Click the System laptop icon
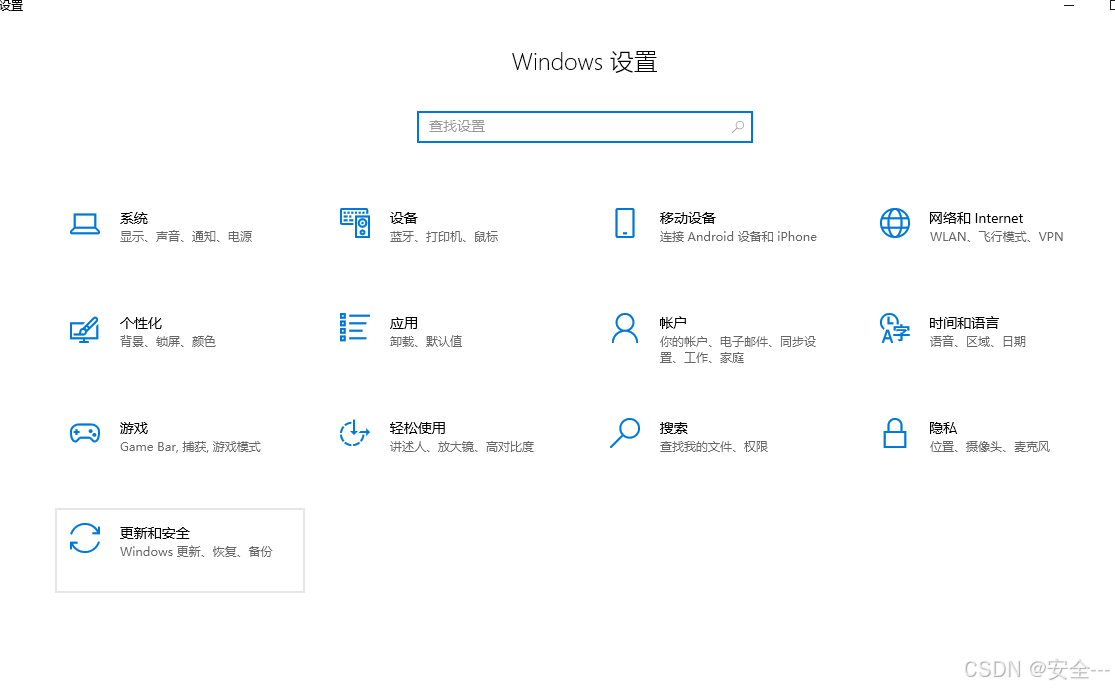 (x=85, y=224)
